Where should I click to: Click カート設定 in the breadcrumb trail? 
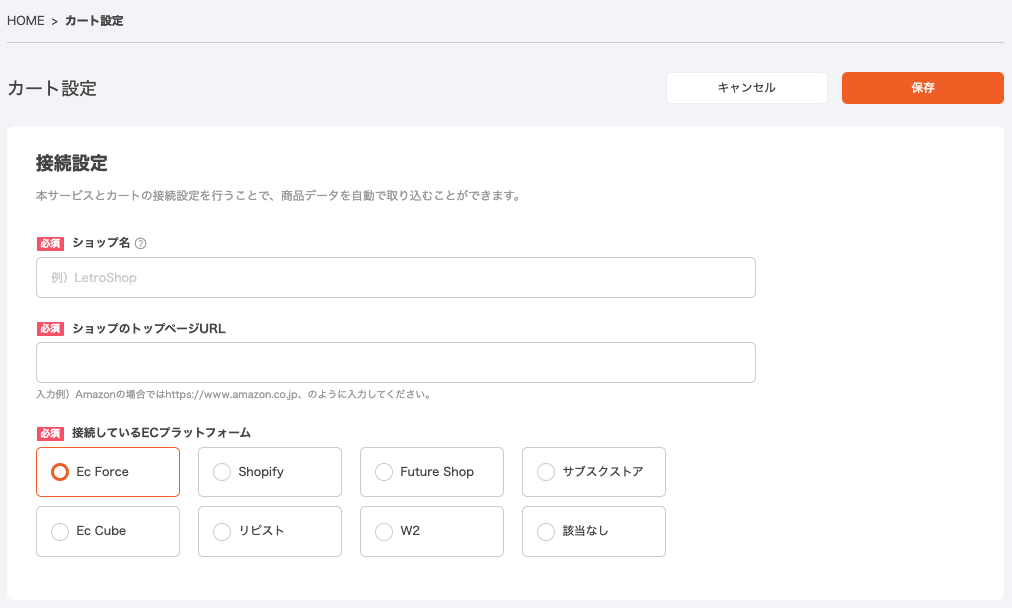tap(92, 20)
